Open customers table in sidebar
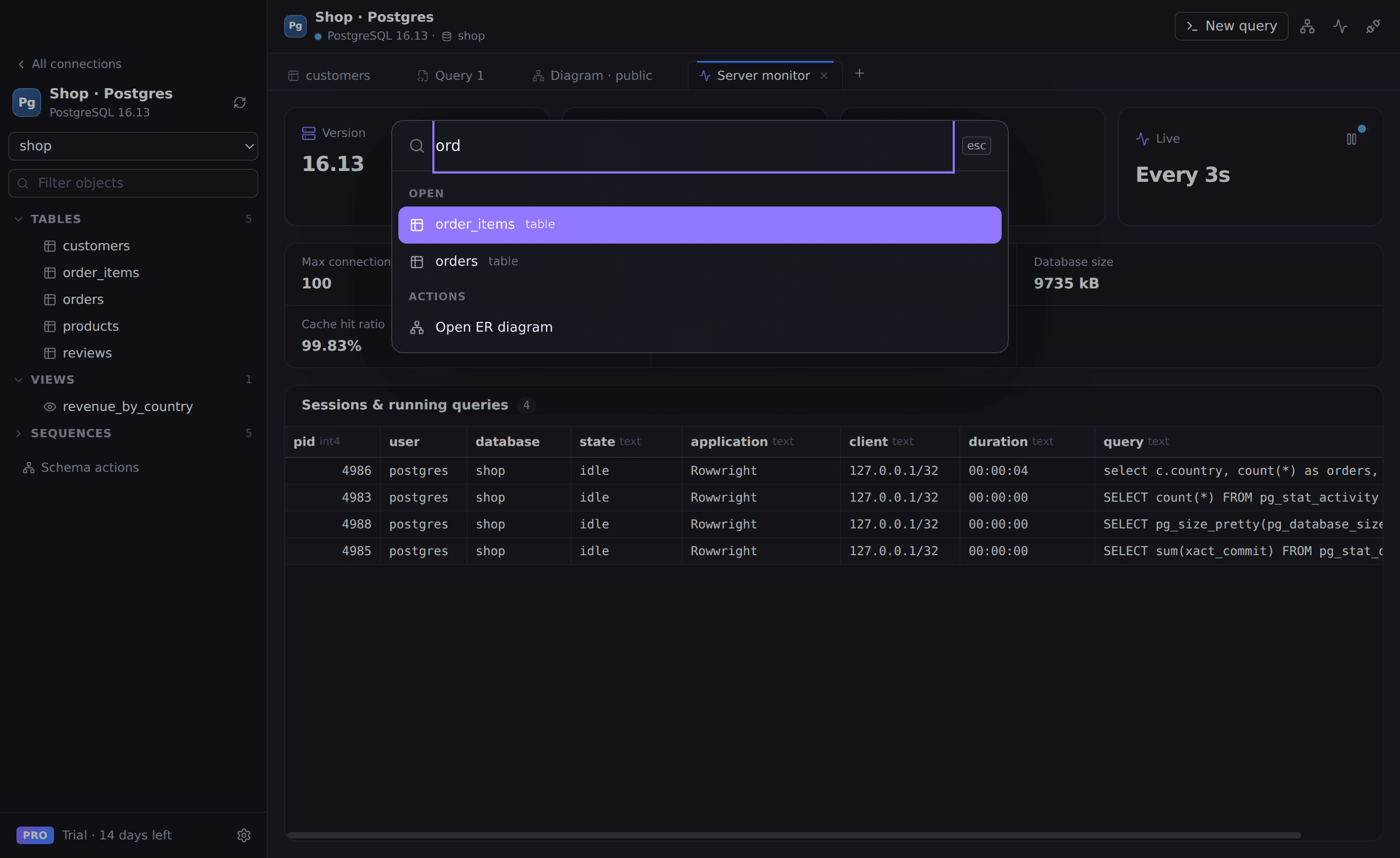The height and width of the screenshot is (858, 1400). pyautogui.click(x=95, y=246)
